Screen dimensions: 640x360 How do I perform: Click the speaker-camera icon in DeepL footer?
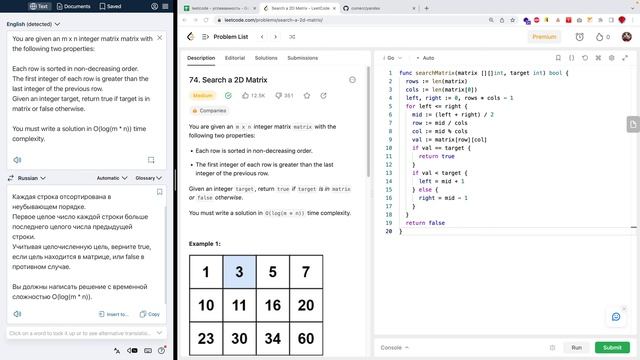click(132, 350)
